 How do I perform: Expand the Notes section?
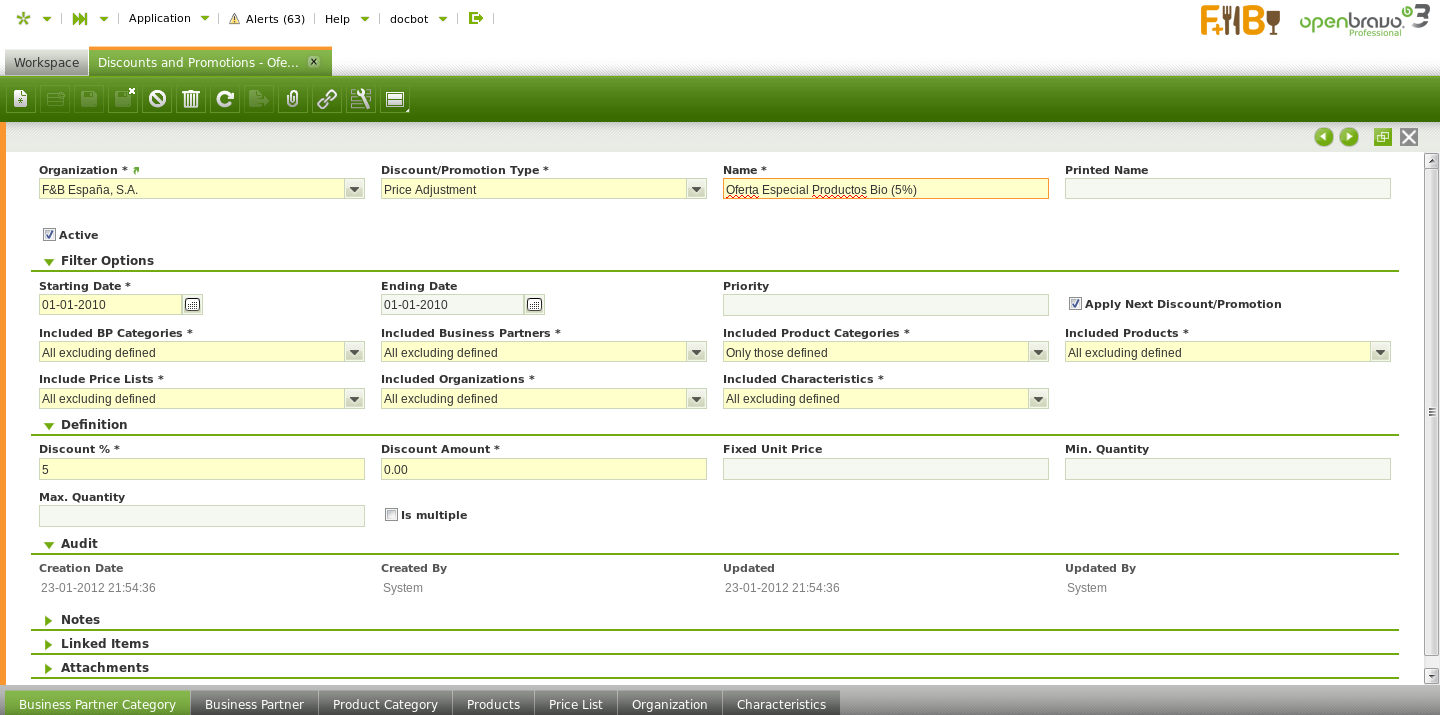[x=80, y=620]
